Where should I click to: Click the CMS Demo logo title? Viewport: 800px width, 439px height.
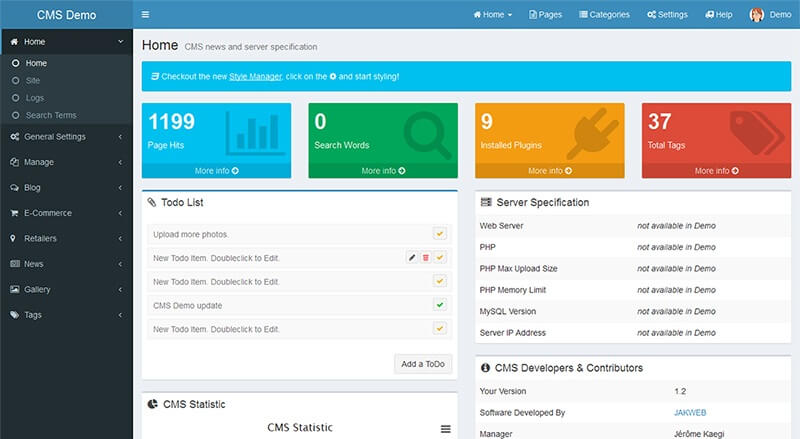(66, 15)
